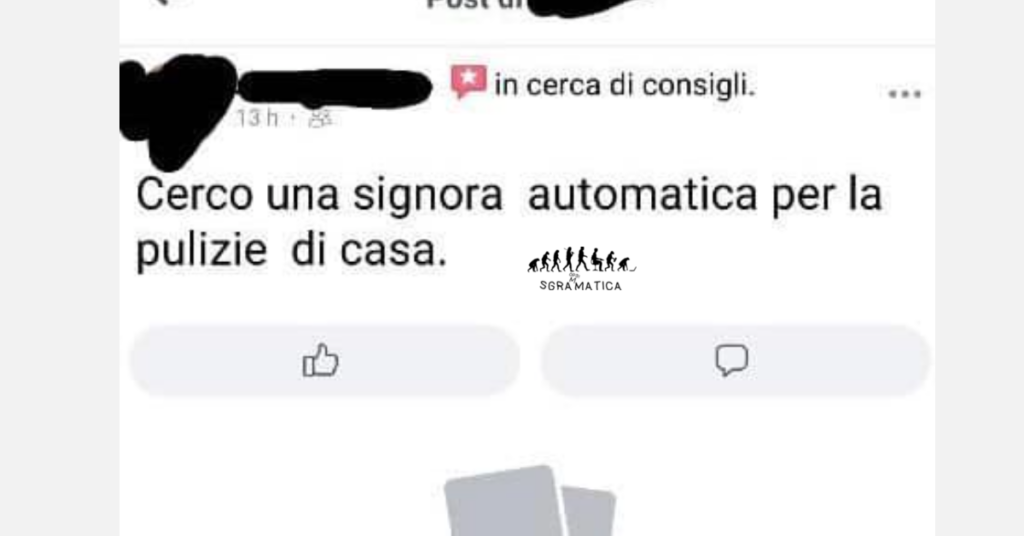Open the three-dot post options menu
The image size is (1024, 536).
click(x=905, y=94)
